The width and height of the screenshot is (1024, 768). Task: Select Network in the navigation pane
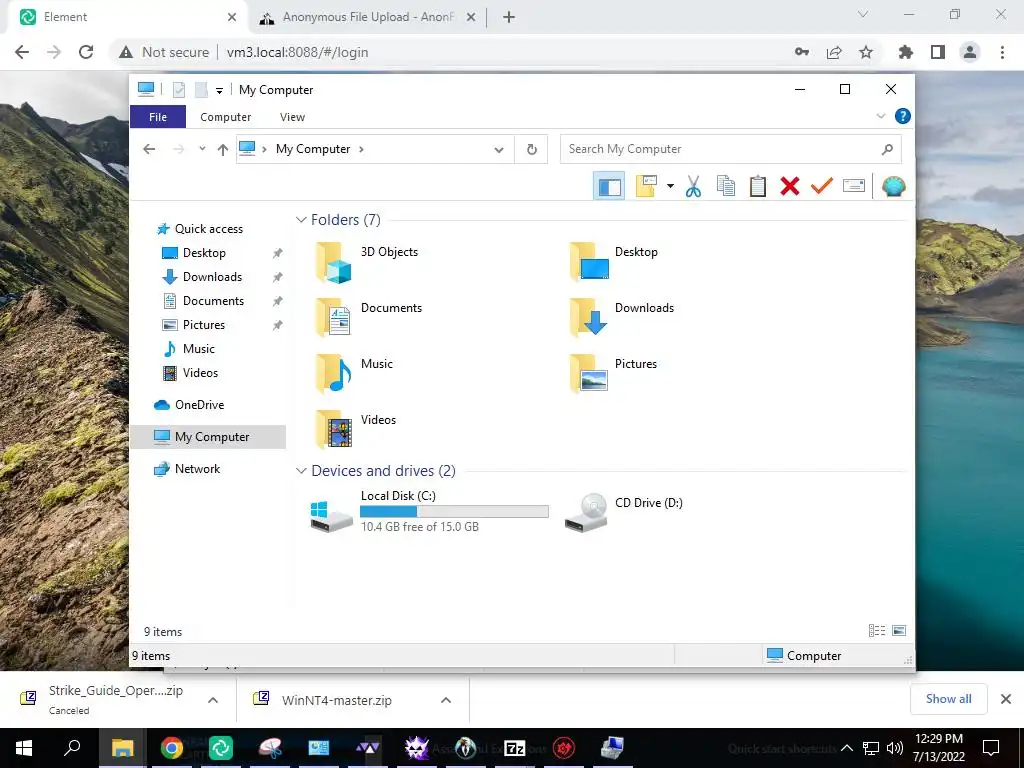[197, 469]
